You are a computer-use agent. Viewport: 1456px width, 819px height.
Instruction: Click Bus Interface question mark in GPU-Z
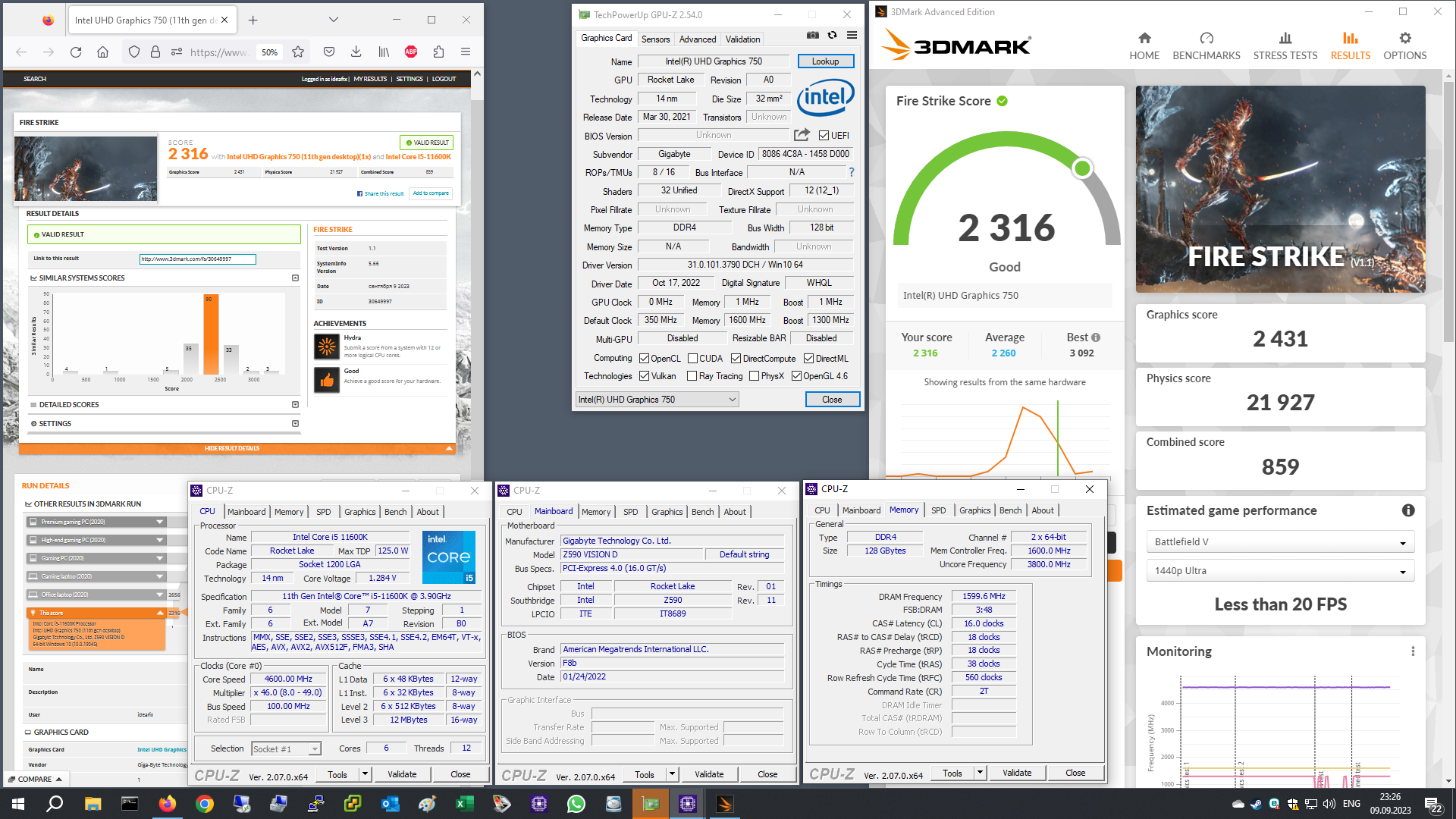pyautogui.click(x=852, y=172)
